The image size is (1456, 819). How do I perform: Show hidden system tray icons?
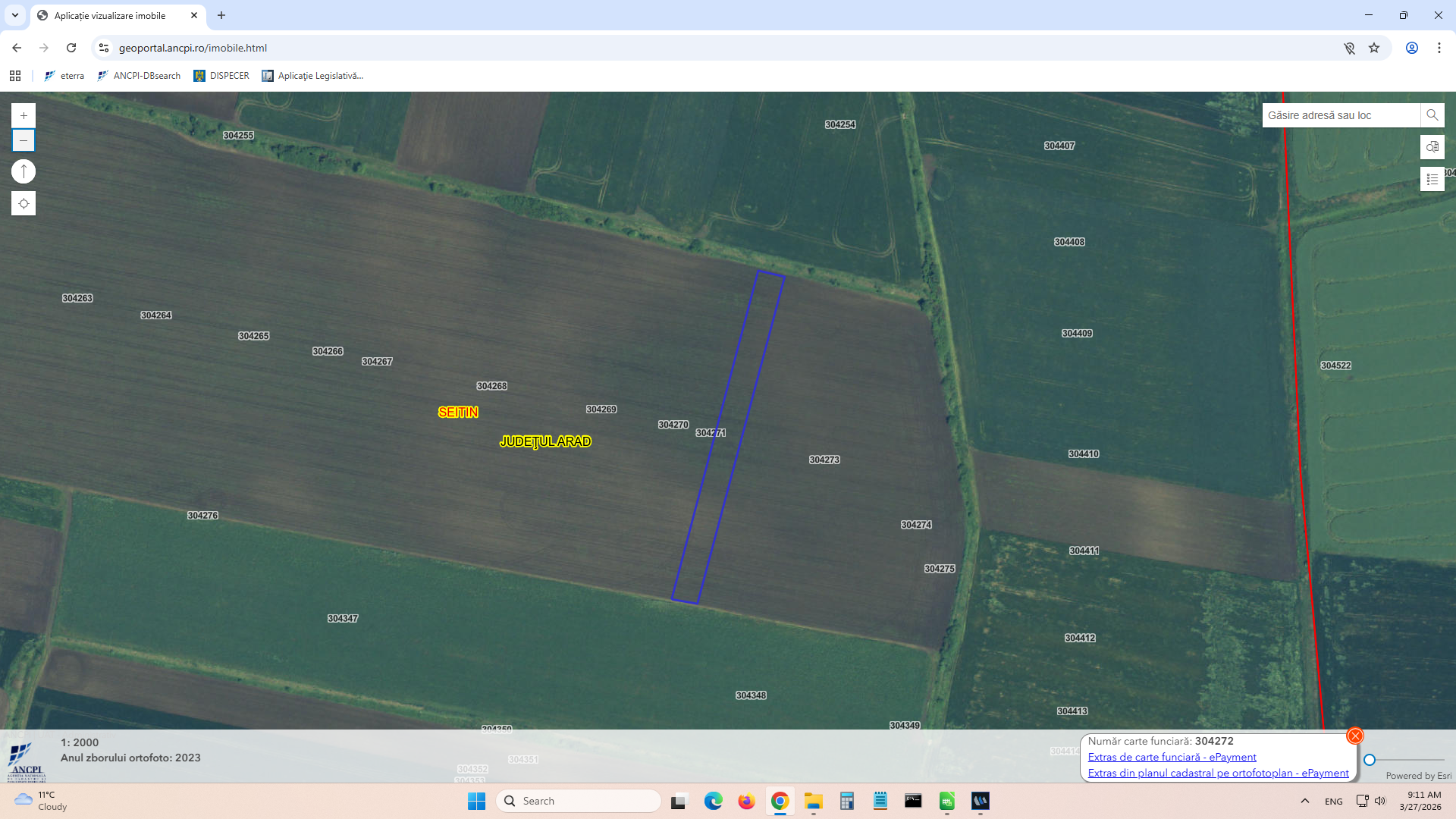[1304, 801]
